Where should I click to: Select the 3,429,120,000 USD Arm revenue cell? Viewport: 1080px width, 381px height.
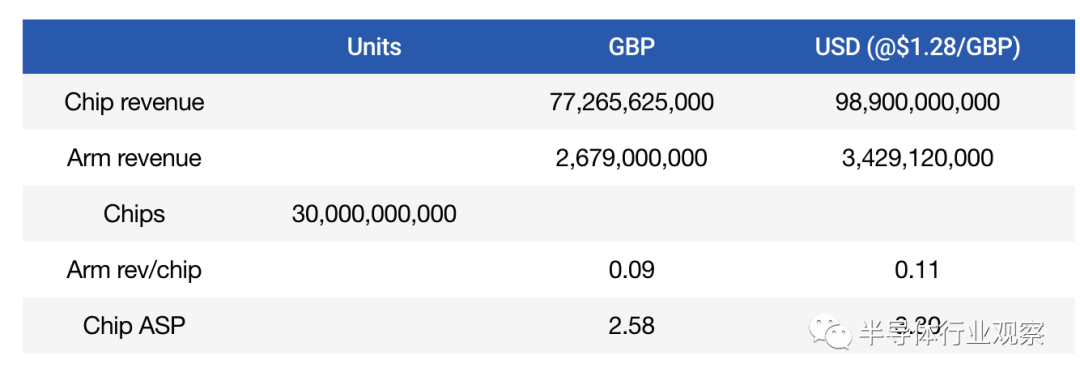click(x=917, y=158)
